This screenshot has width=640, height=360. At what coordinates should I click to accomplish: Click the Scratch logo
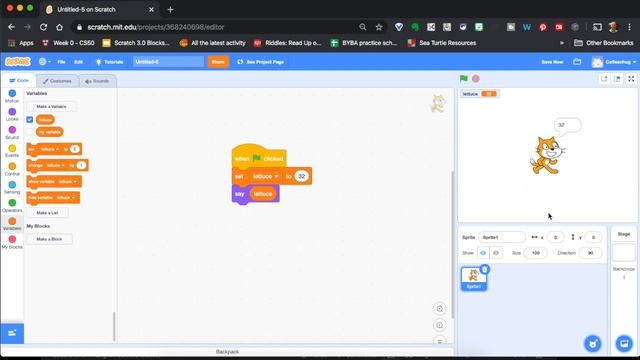click(18, 62)
